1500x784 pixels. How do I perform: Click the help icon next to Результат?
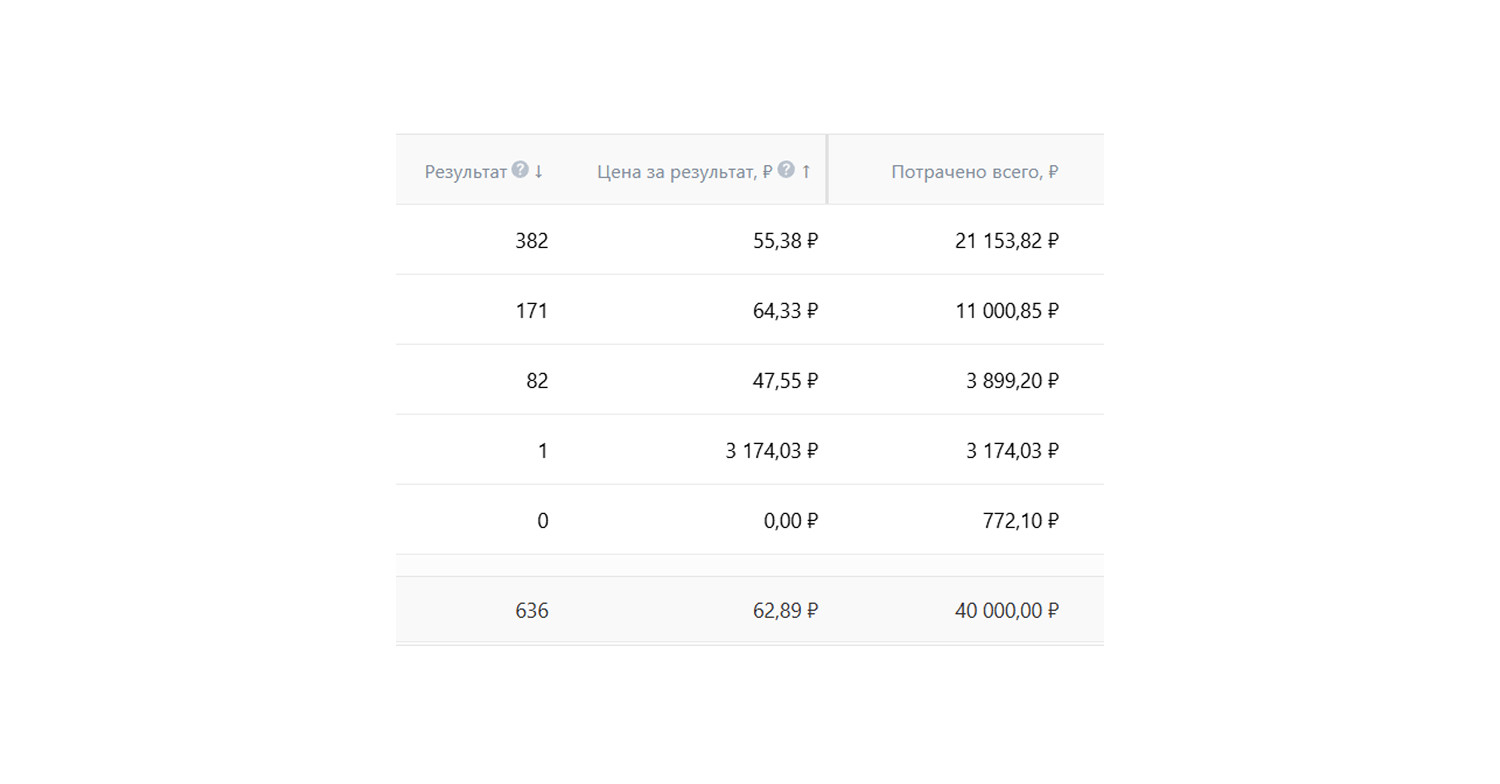[520, 170]
